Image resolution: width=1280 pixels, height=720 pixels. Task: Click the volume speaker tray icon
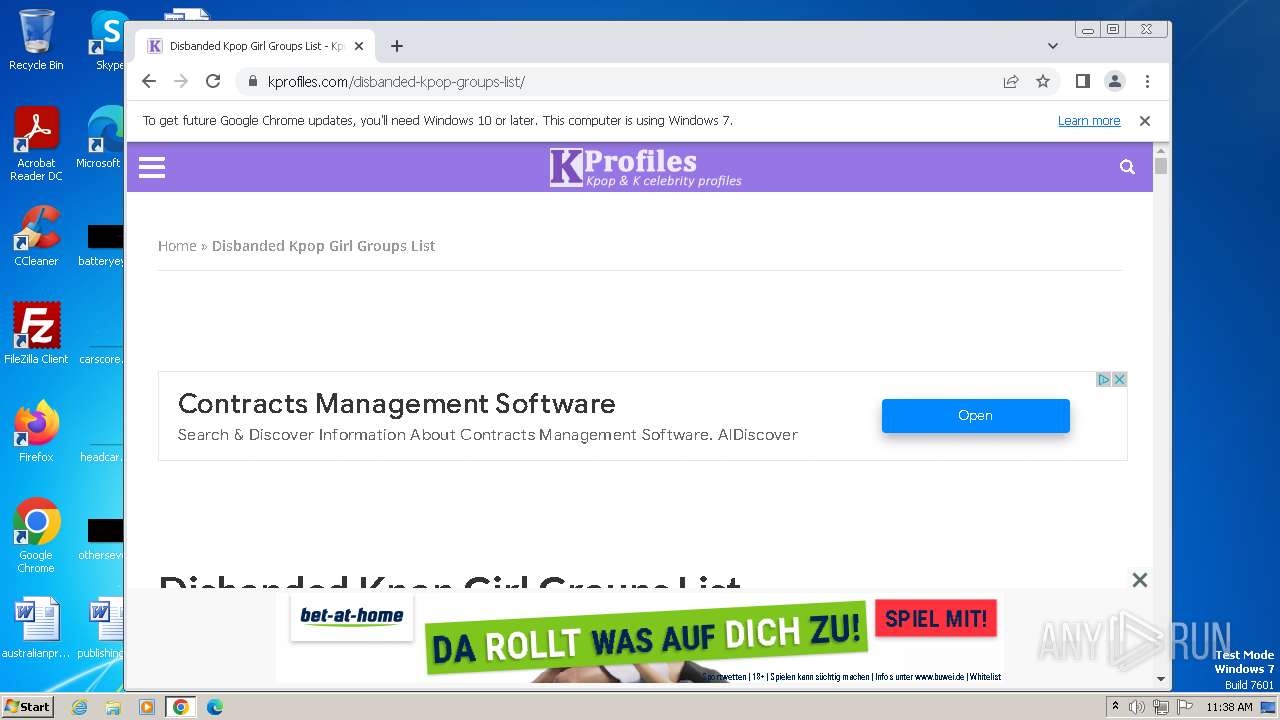pyautogui.click(x=1137, y=707)
